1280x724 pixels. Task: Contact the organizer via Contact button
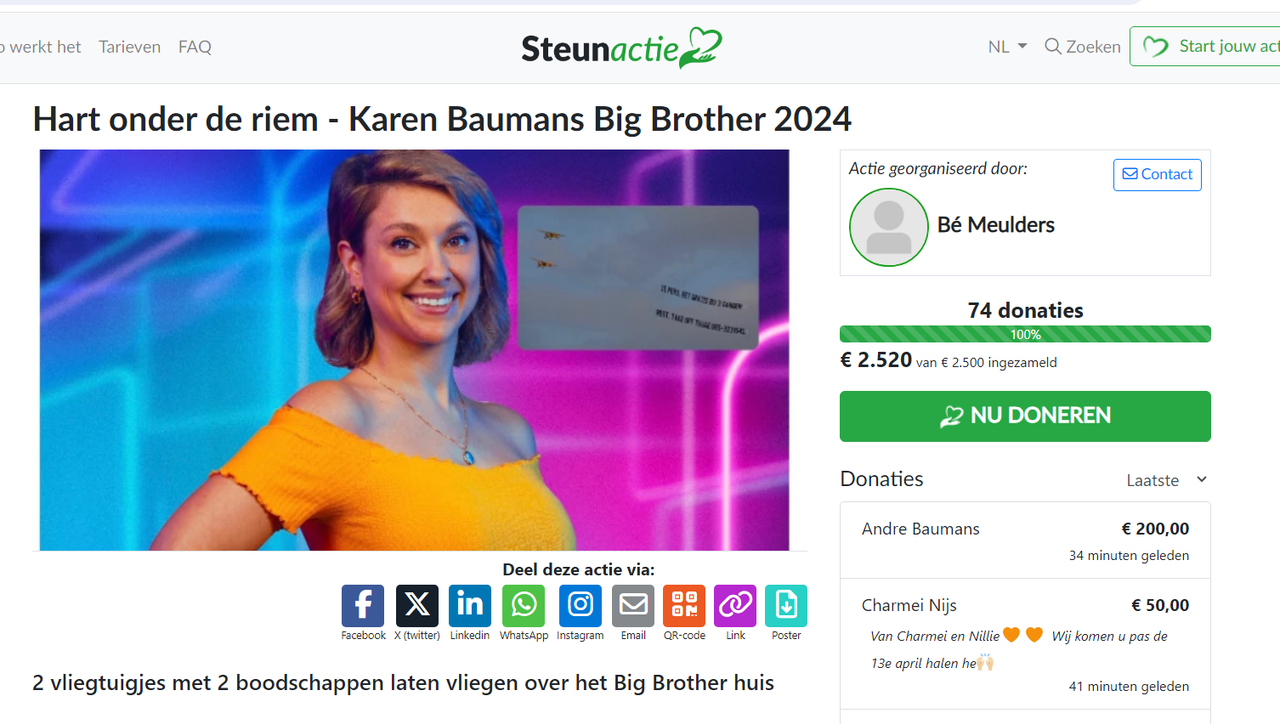[1157, 174]
